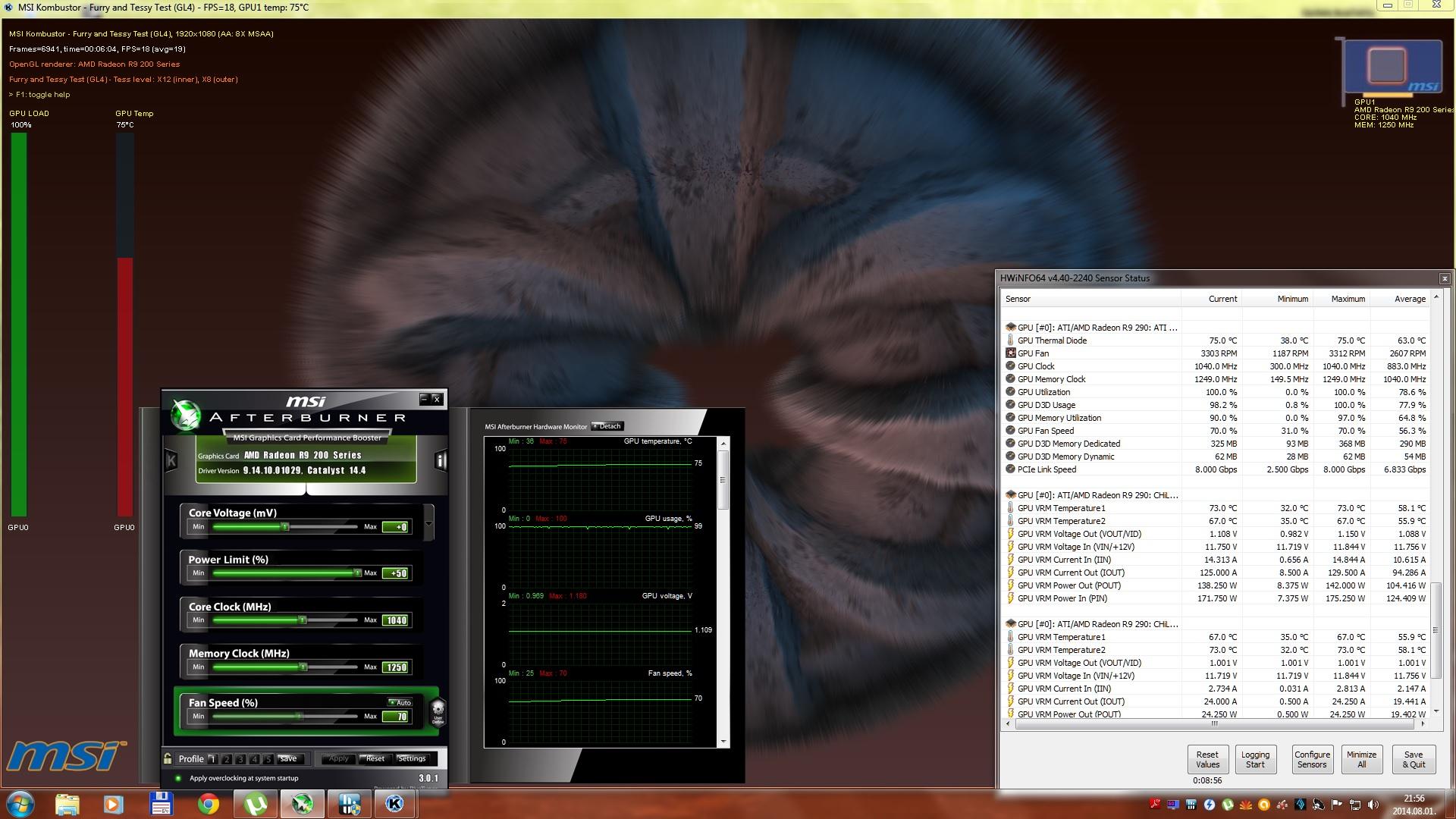Select the GPU Memory Clock sensor row
The image size is (1456, 819).
point(1216,379)
